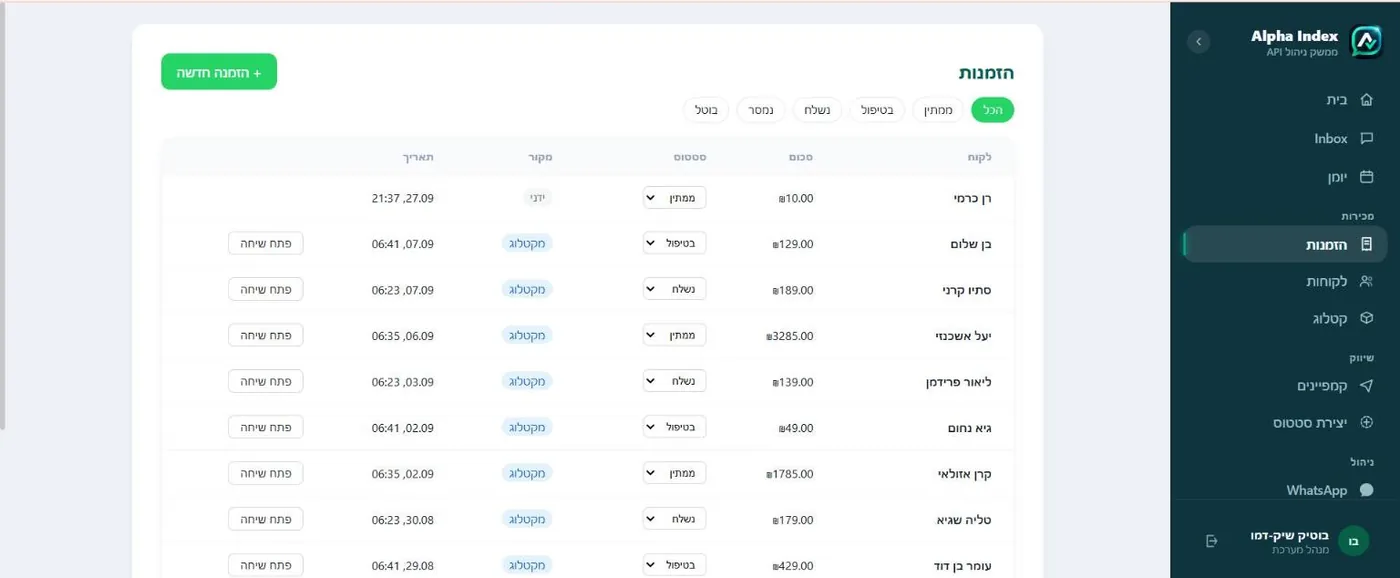Click the הזמנות orders icon in sidebar
Screen dimensions: 1400x578
click(1366, 244)
